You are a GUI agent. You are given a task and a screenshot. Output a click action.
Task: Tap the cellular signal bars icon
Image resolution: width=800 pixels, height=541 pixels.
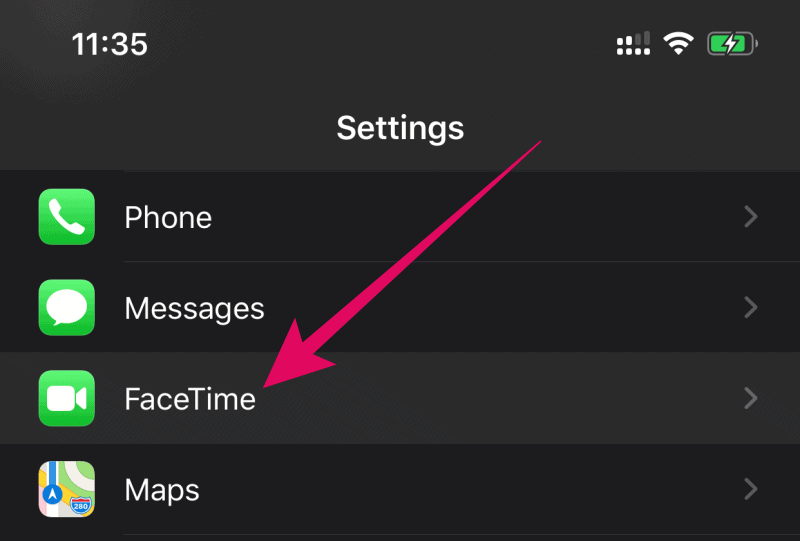[x=633, y=43]
